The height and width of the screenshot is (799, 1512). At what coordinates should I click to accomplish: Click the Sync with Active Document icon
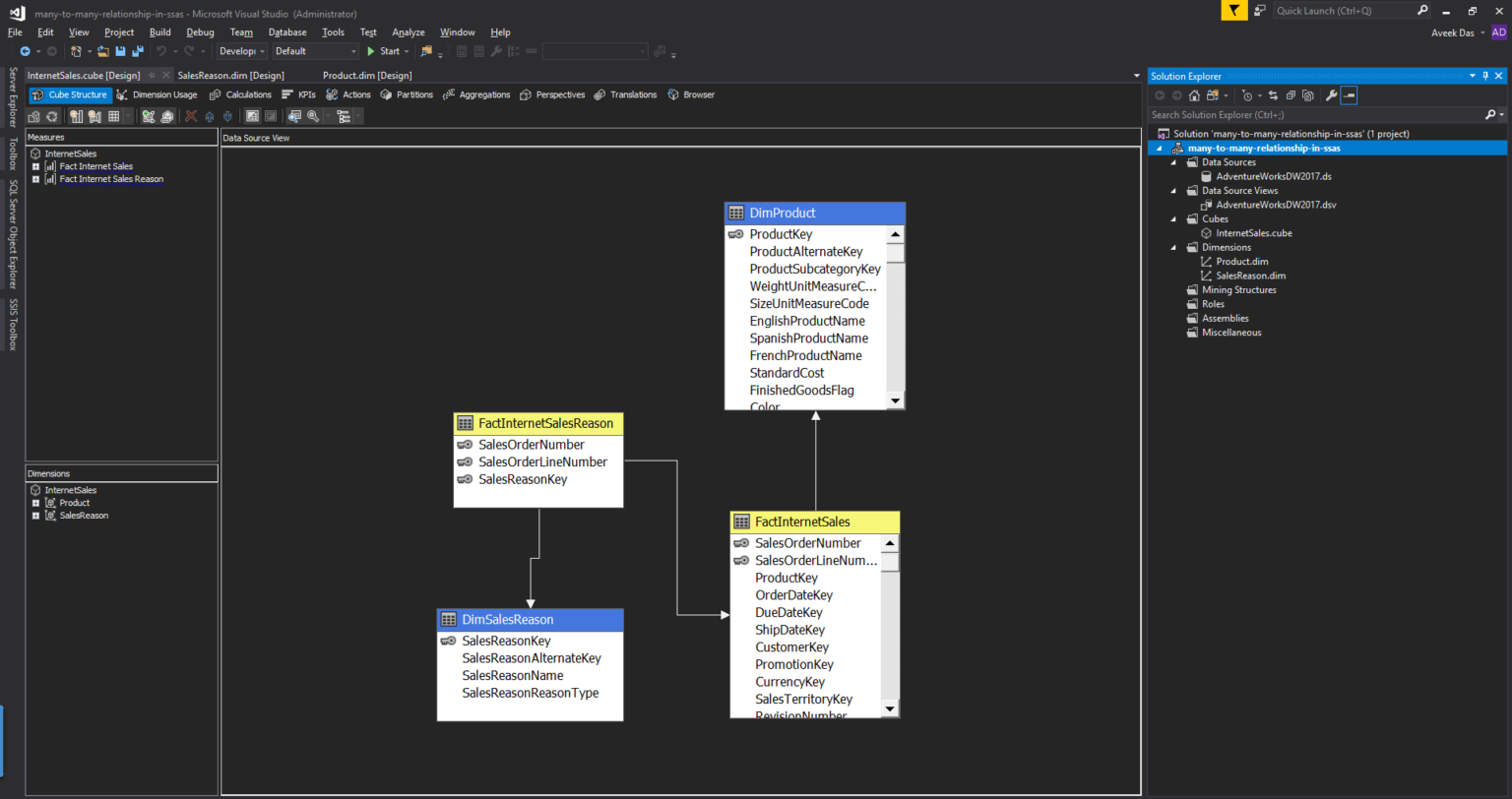pos(1274,95)
